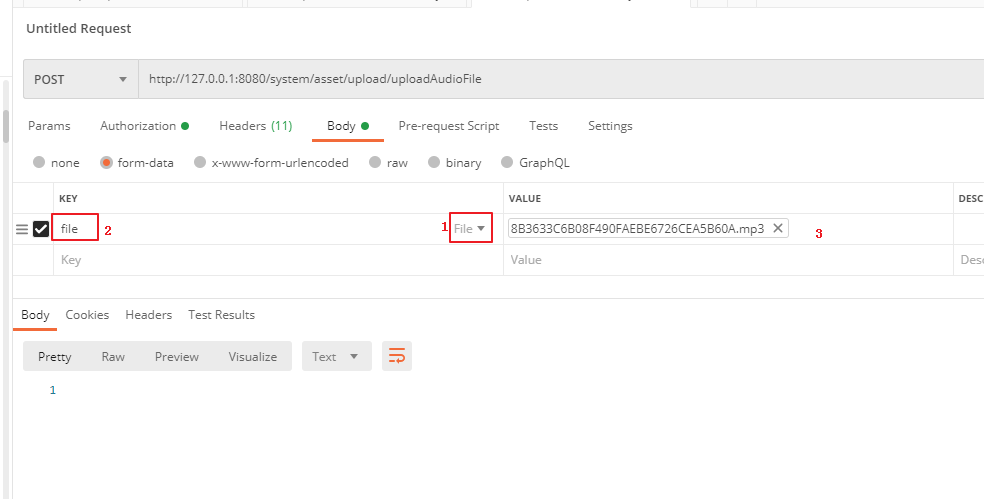This screenshot has width=984, height=499.
Task: Go to the Pre-request Script tab
Action: pos(448,126)
